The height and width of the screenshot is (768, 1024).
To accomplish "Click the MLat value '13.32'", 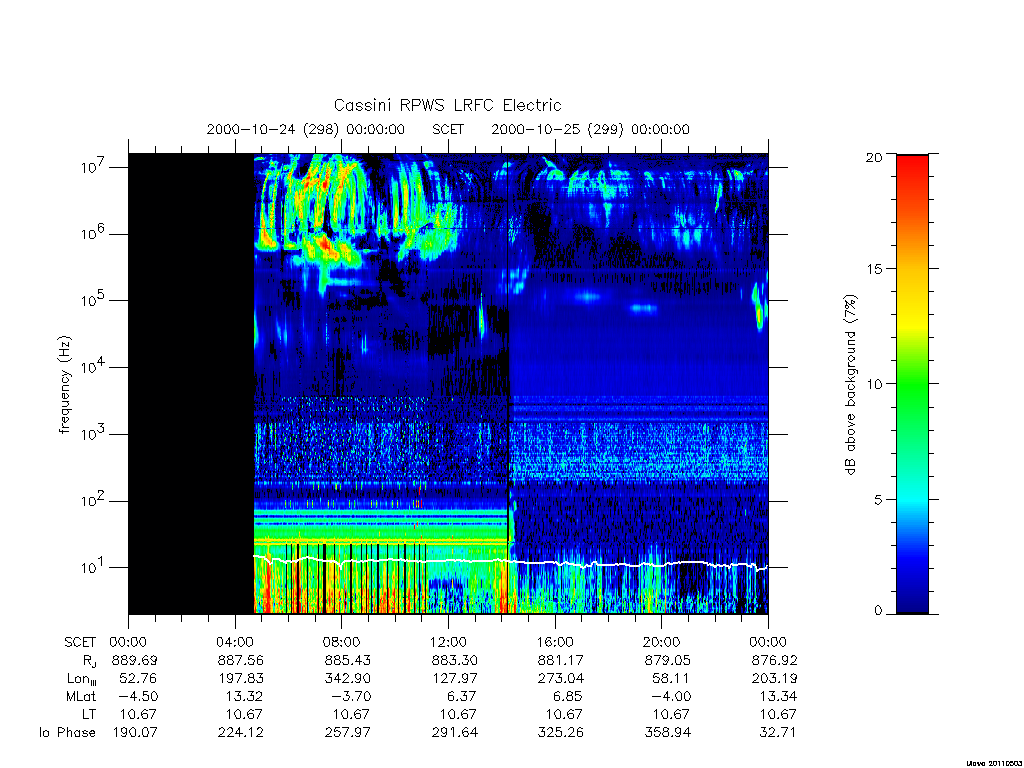I will click(245, 697).
